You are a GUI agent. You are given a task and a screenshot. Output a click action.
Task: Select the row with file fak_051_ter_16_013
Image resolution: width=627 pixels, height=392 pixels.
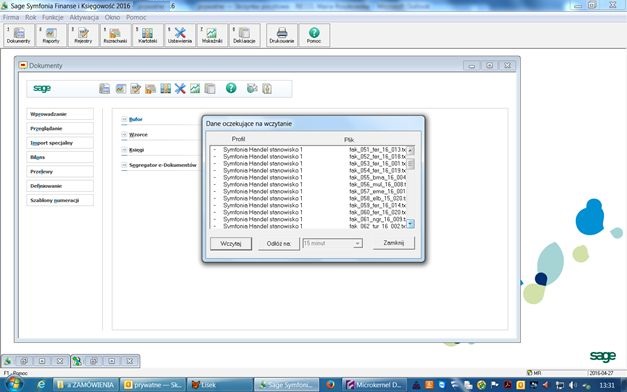tap(308, 150)
